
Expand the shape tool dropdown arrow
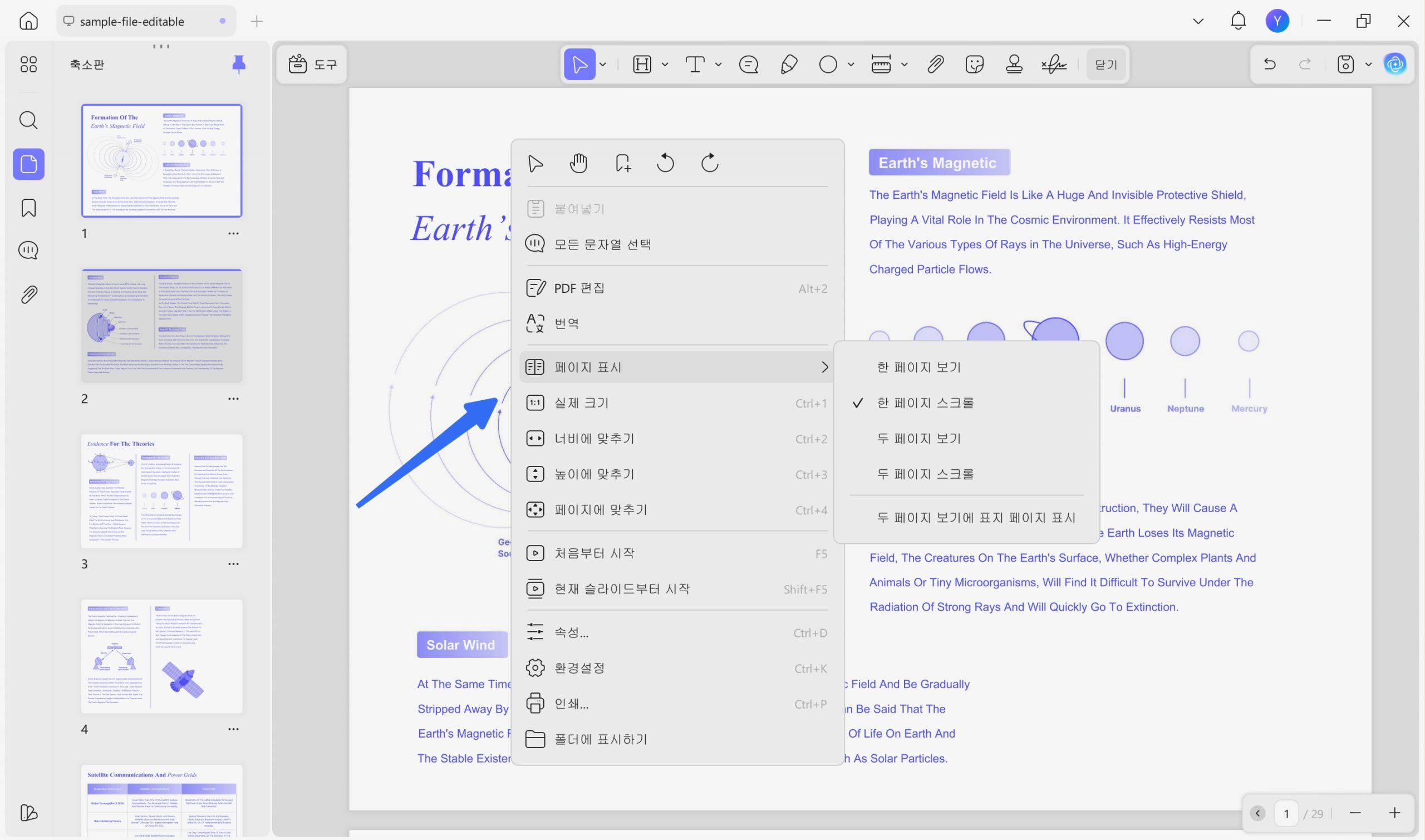(x=851, y=65)
